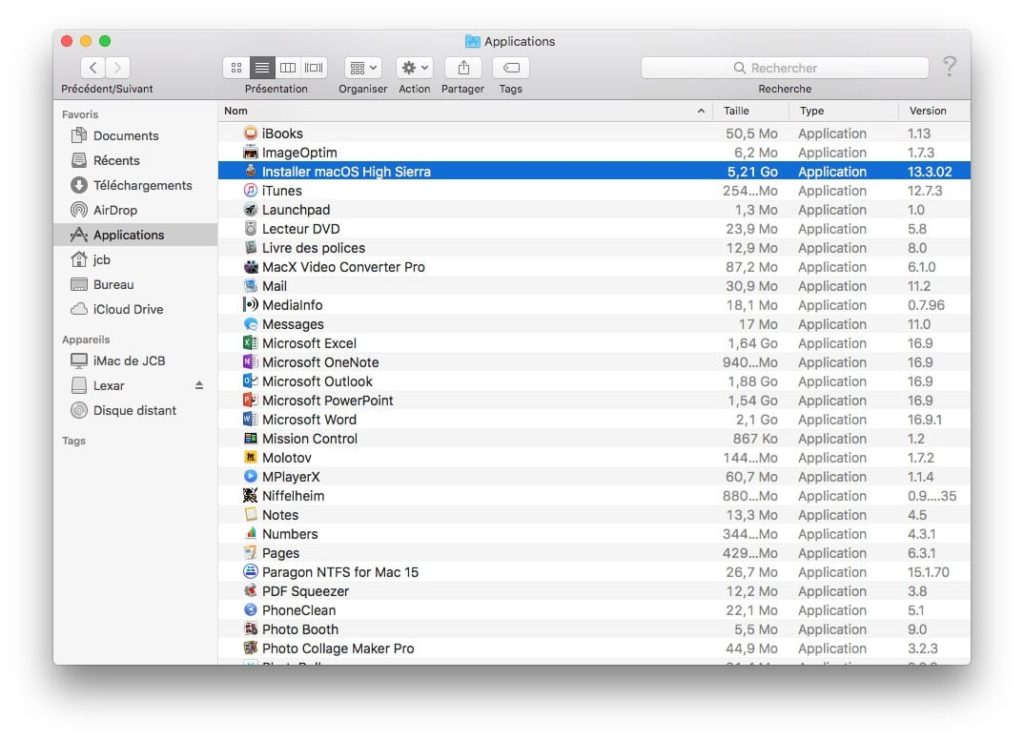Click the iTunes app icon
Viewport: 1024px width, 741px height.
250,191
